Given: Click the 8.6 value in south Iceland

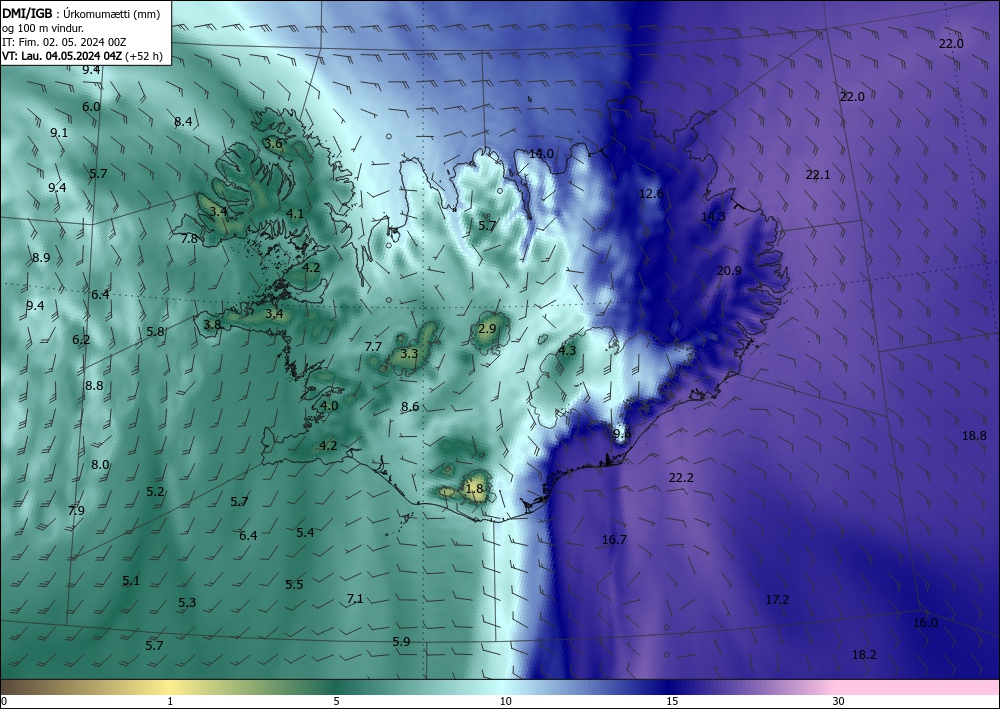Looking at the screenshot, I should [x=410, y=406].
